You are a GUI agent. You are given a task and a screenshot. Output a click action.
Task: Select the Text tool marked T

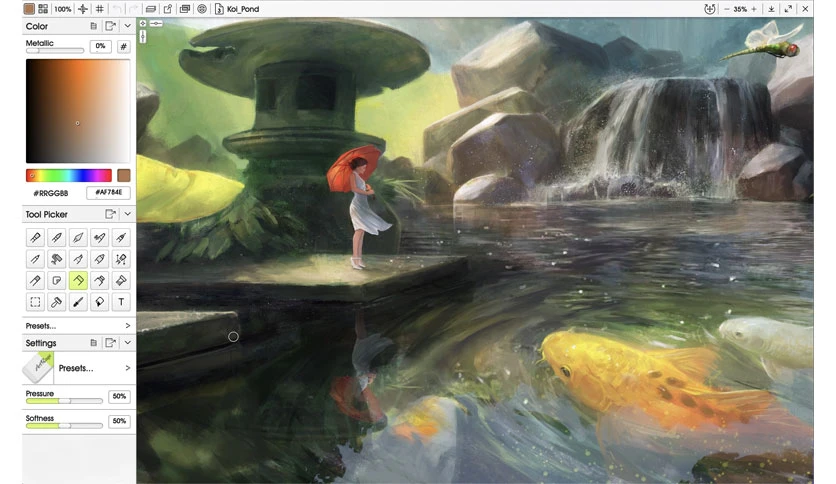(121, 302)
